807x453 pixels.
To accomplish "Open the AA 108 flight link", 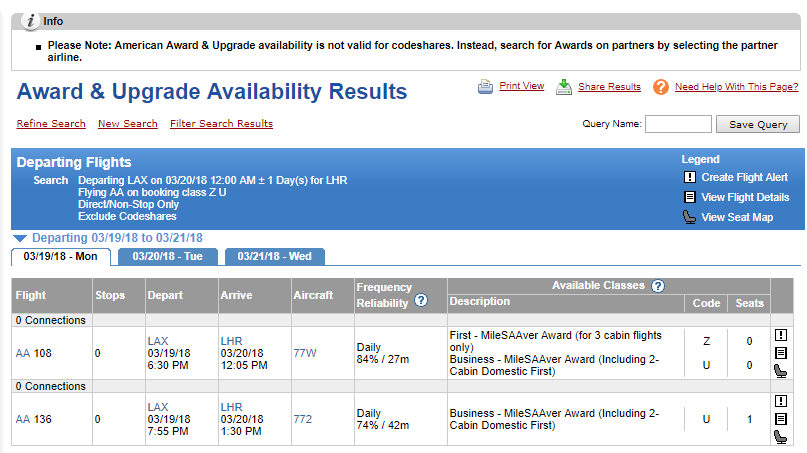I will [33, 353].
